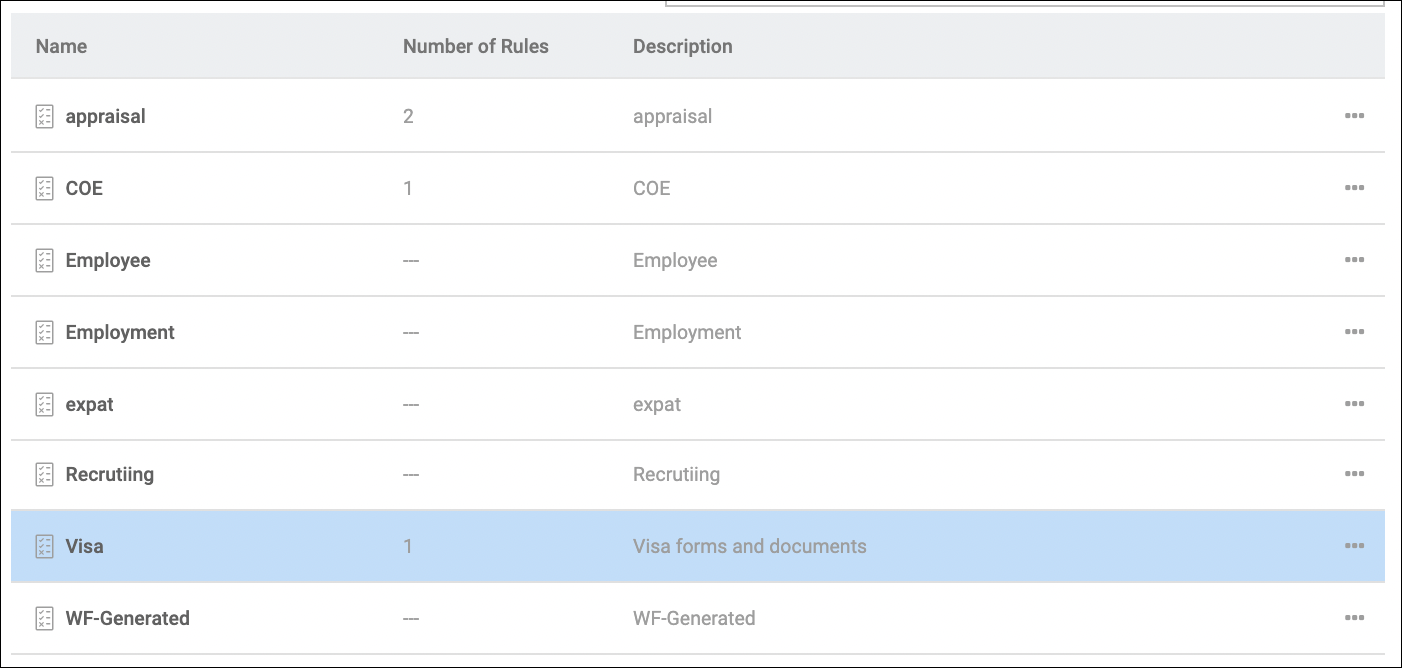This screenshot has height=668, width=1402.
Task: Select the Visa forms and documents description
Action: coord(749,546)
